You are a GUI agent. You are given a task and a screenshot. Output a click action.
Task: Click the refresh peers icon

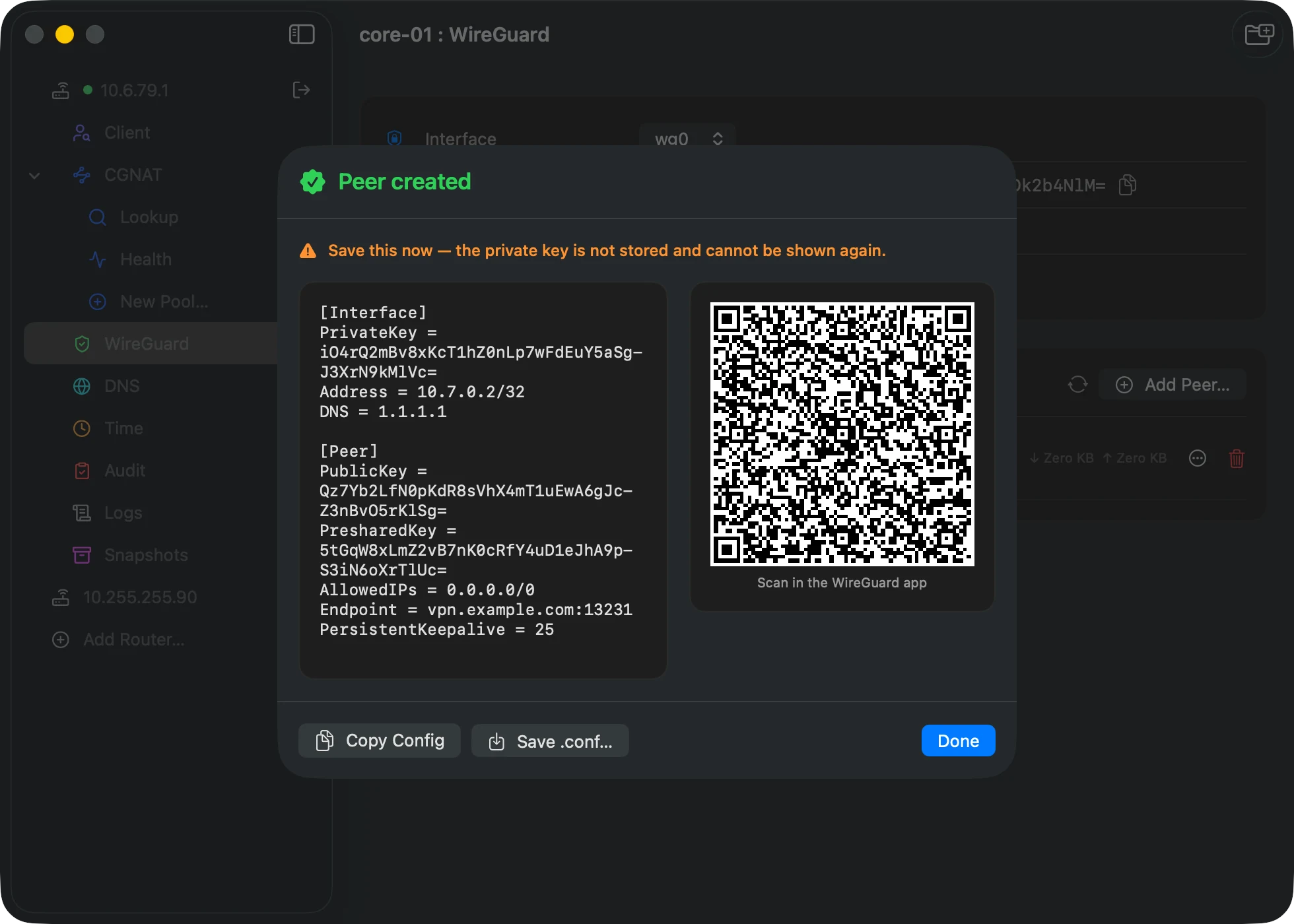1077,384
